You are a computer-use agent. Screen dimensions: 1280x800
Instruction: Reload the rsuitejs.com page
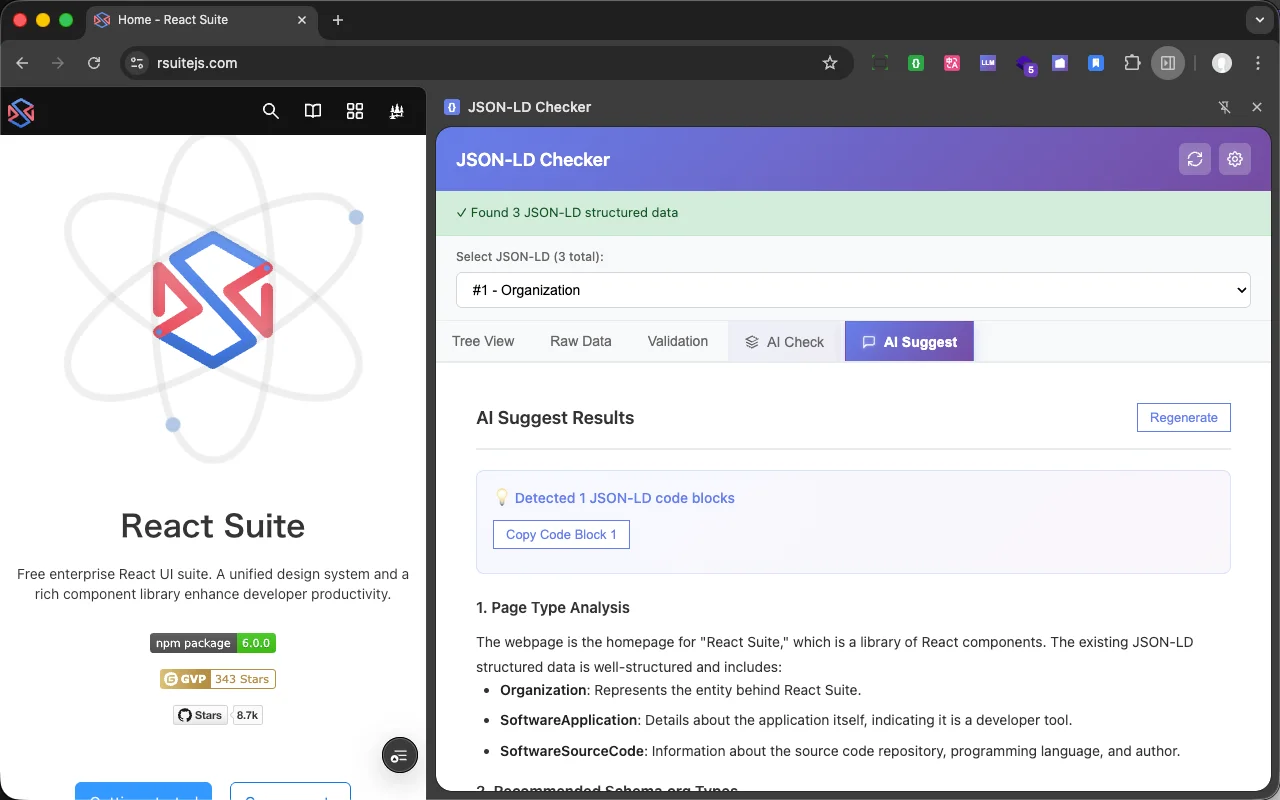(x=94, y=63)
